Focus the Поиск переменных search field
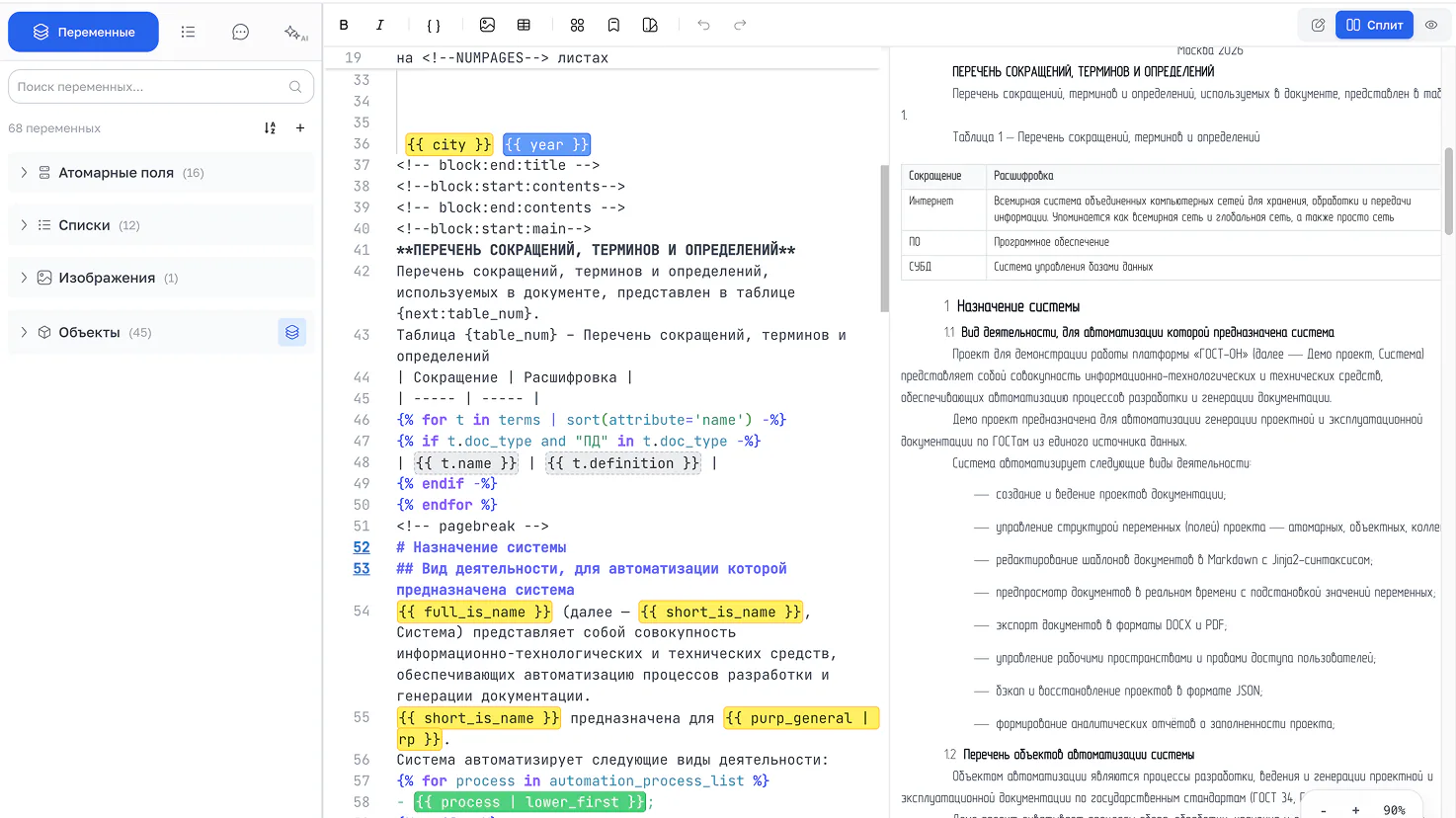The height and width of the screenshot is (818, 1456). click(x=161, y=87)
